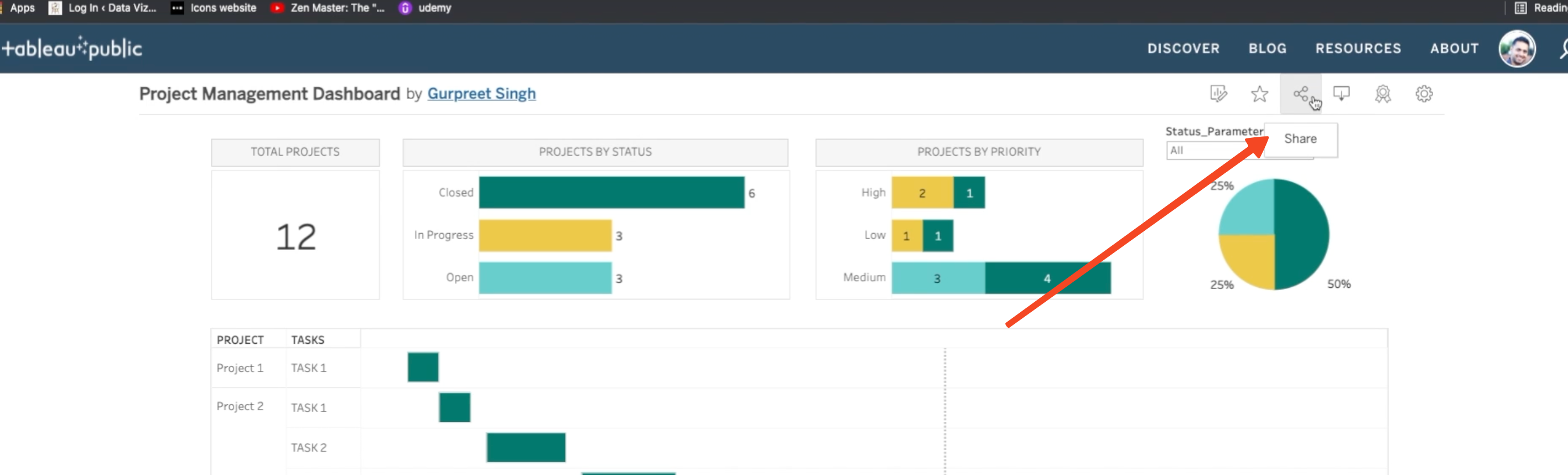Open the Apps bookmark
Image resolution: width=1568 pixels, height=475 pixels.
22,8
